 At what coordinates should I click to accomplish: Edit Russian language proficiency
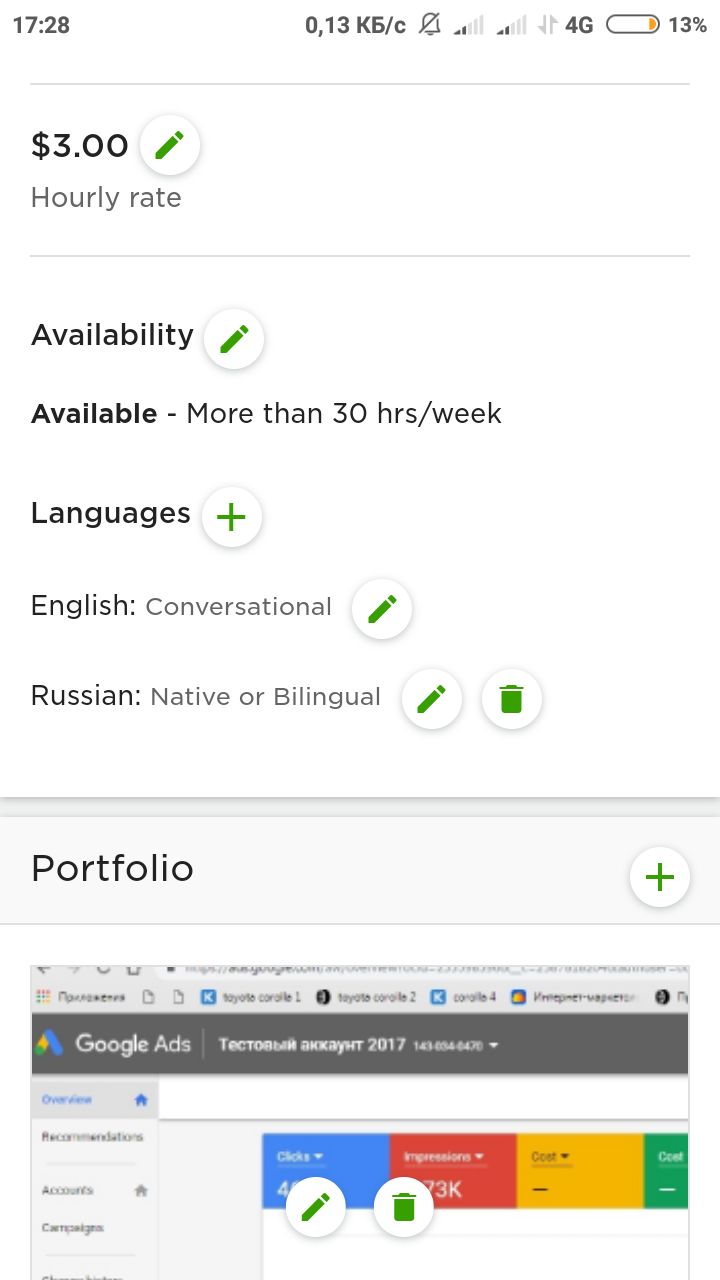432,698
